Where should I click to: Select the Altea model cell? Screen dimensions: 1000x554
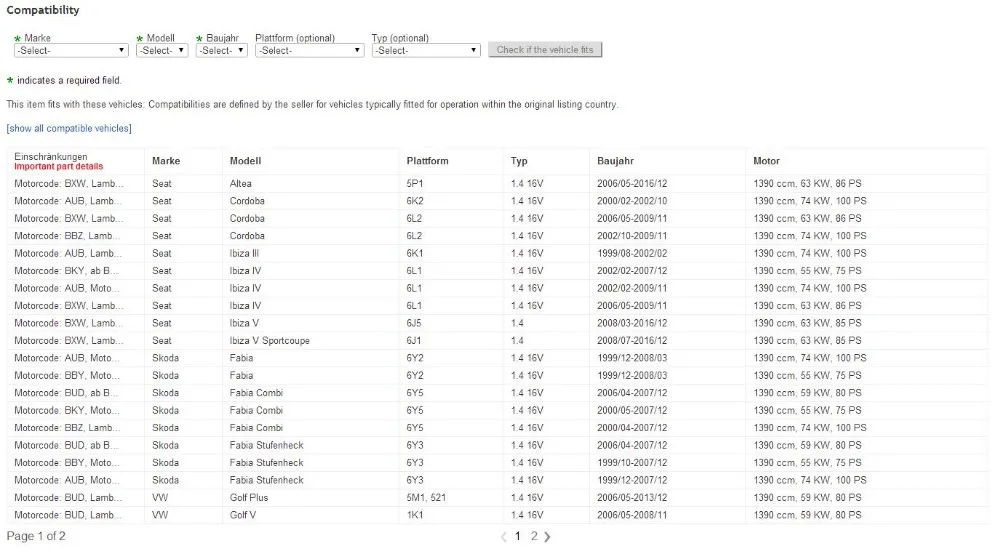(x=240, y=184)
